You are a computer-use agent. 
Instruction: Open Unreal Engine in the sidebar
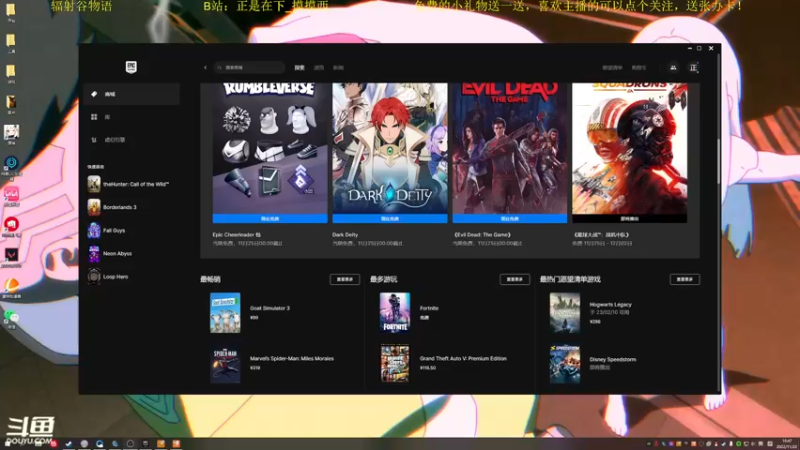point(132,140)
